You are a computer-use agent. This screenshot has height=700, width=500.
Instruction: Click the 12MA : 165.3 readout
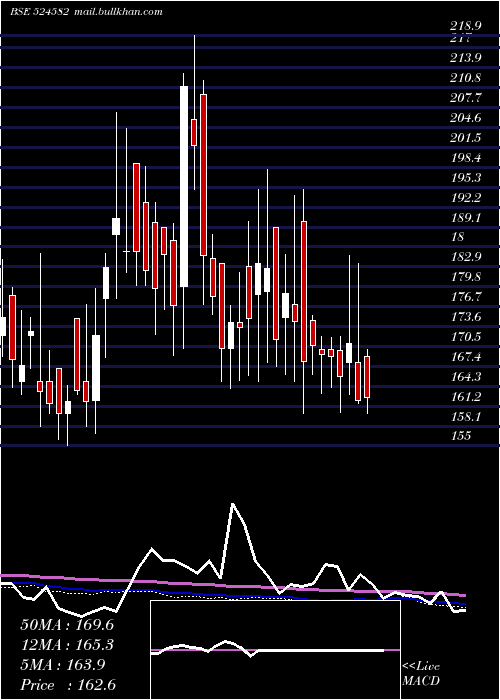[67, 645]
